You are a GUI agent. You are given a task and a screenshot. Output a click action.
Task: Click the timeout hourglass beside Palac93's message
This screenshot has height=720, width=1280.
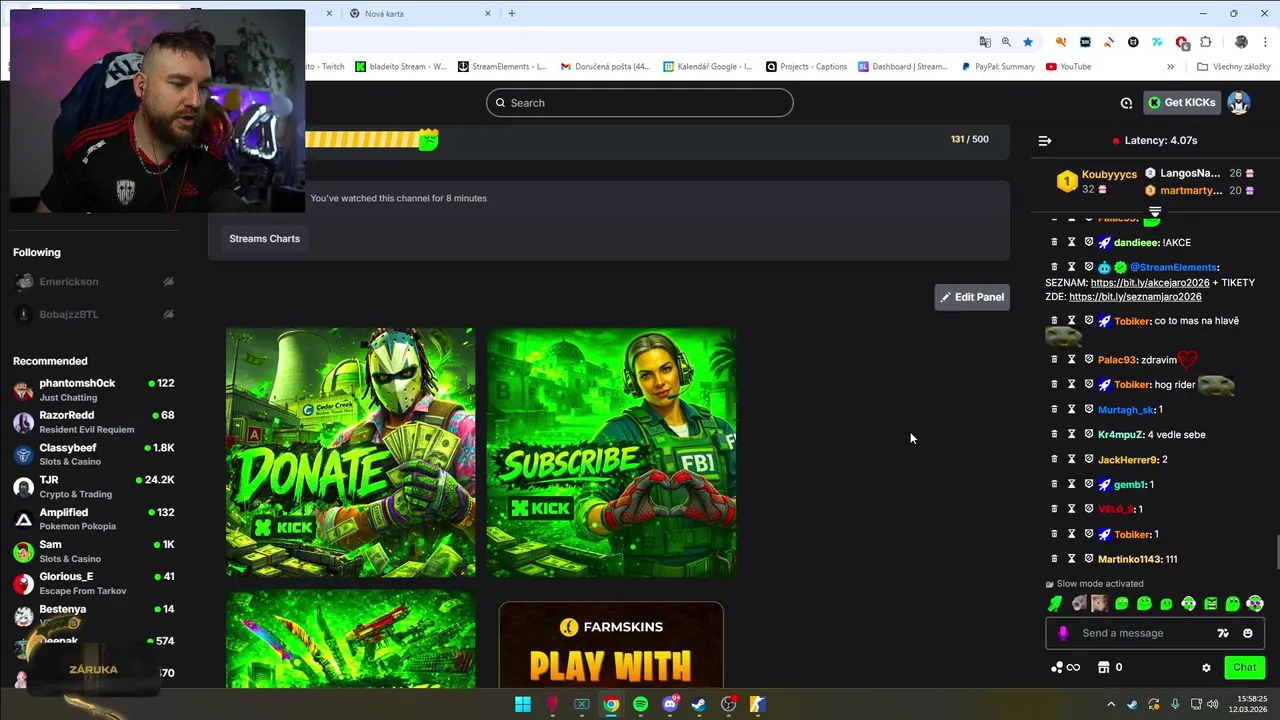point(1071,359)
